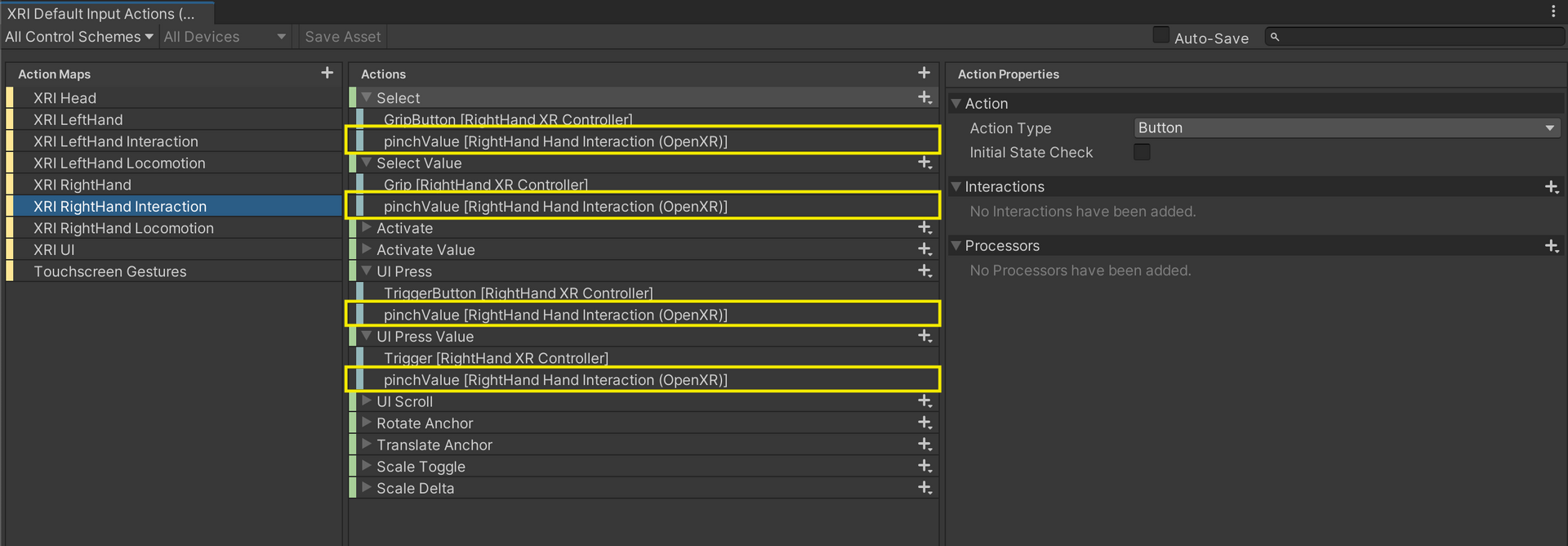This screenshot has height=546, width=1568.
Task: Add a binding to UI Scroll action
Action: pyautogui.click(x=924, y=401)
